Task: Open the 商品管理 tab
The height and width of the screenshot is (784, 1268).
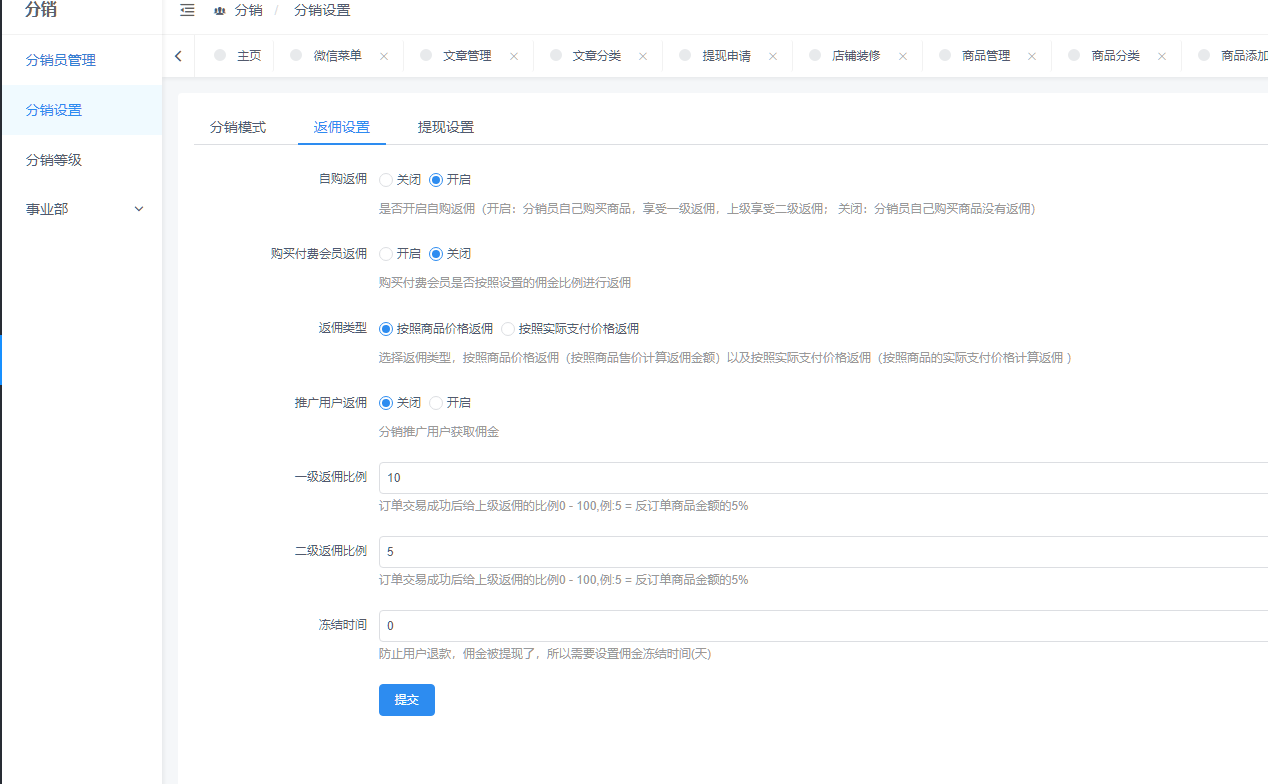Action: point(986,56)
